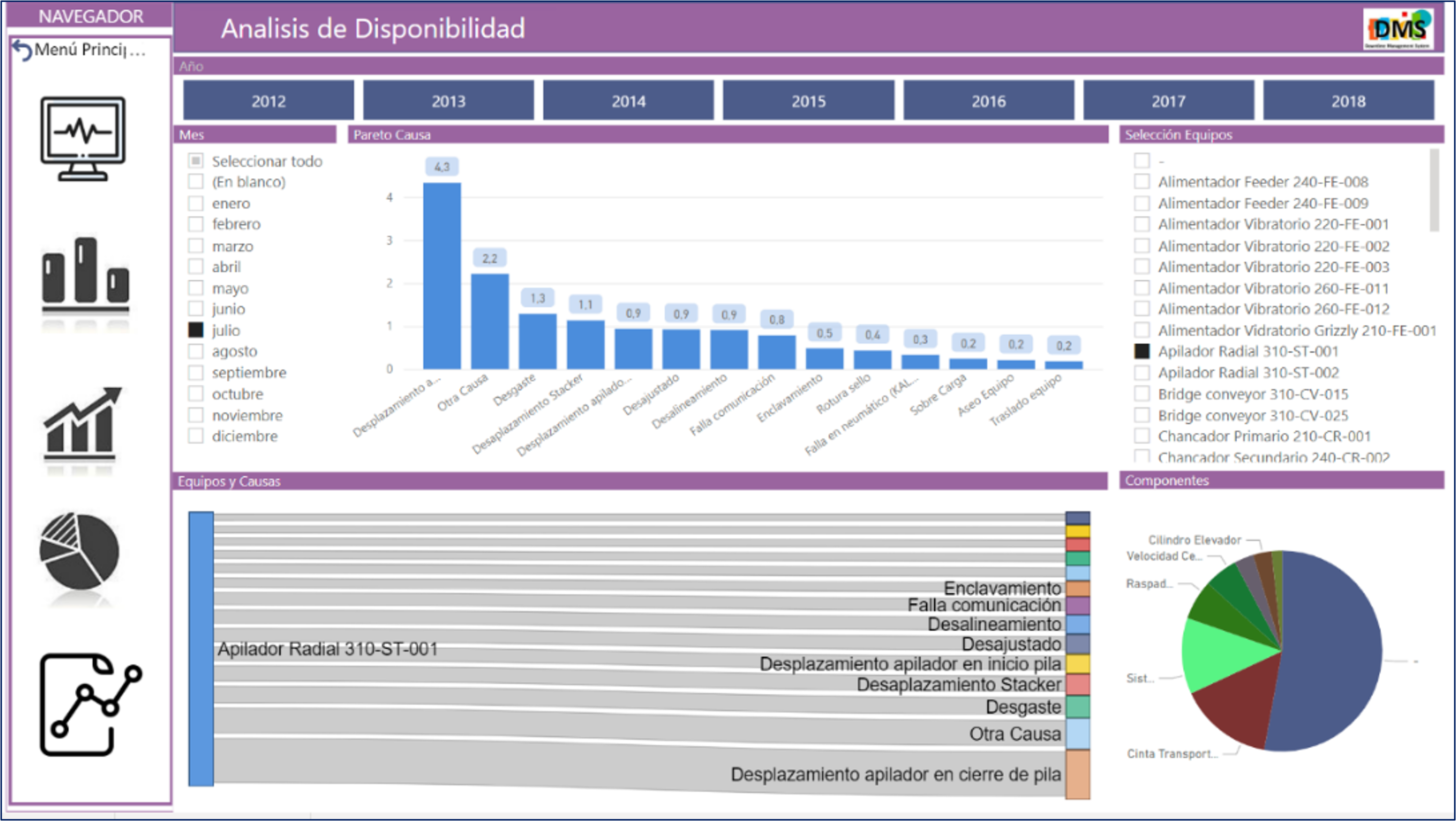Click the Desgaste bar with 1,3
Viewport: 1456px width, 821px height.
(x=538, y=342)
